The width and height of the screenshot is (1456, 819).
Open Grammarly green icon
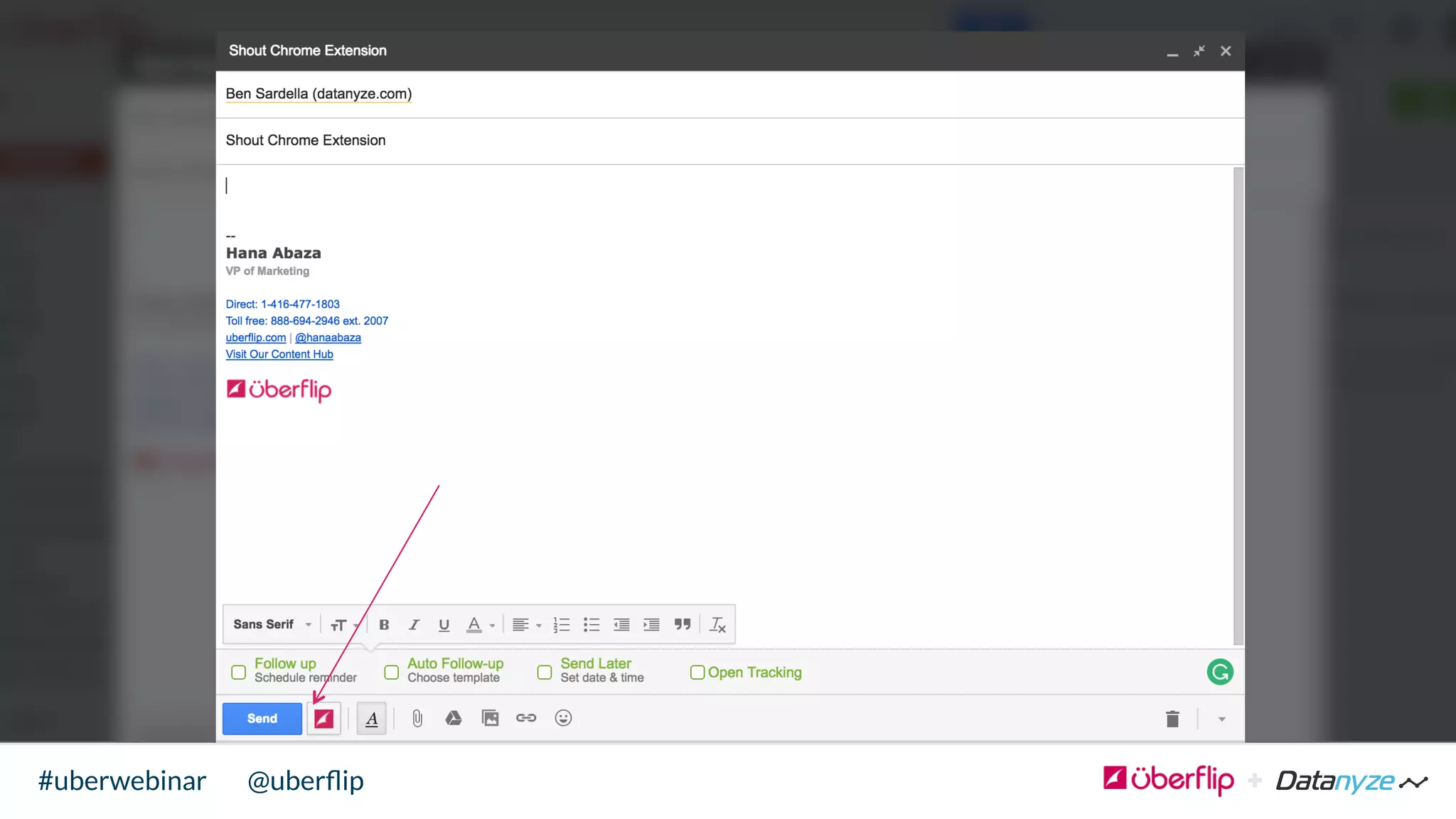[1220, 672]
